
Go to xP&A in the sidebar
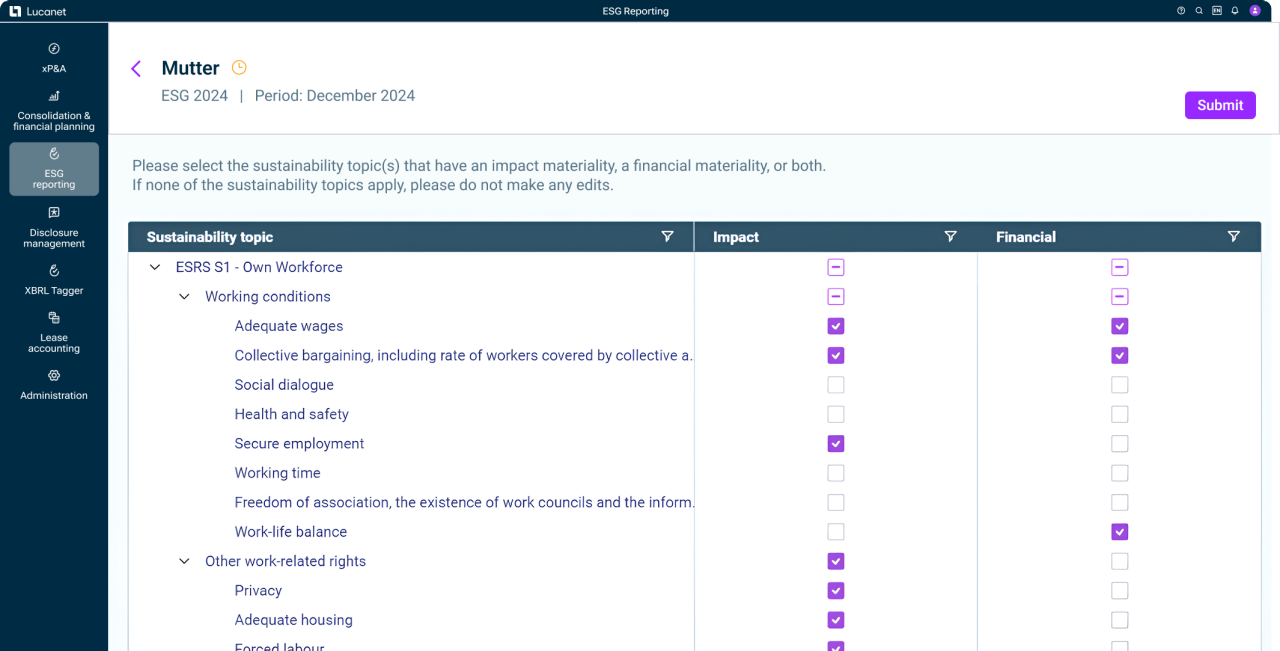click(x=54, y=57)
